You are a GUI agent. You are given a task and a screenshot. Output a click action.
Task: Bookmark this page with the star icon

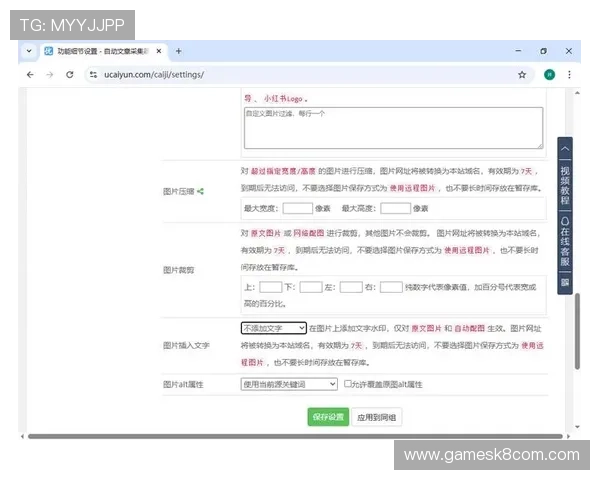pos(522,75)
